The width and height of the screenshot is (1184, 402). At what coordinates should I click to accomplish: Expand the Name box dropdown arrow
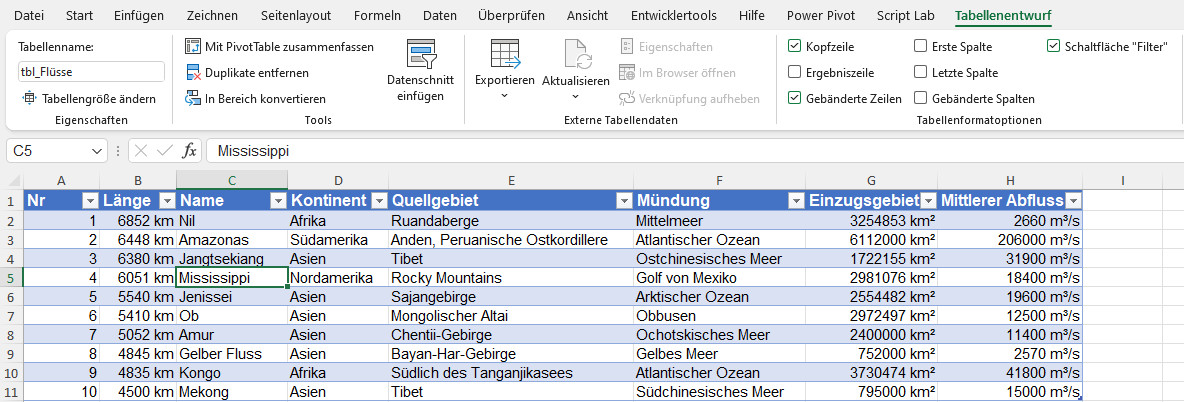(97, 151)
